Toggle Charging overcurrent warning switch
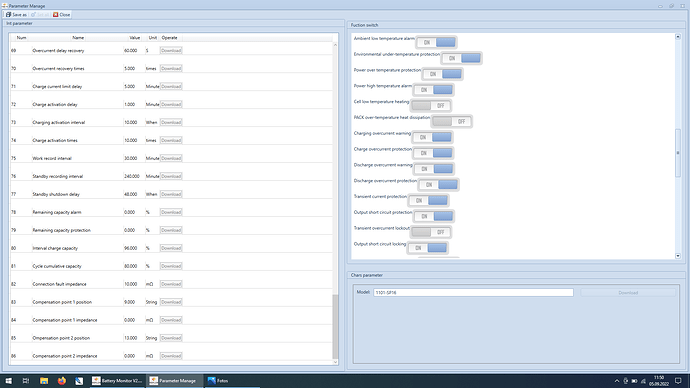This screenshot has width=690, height=388. pos(432,137)
